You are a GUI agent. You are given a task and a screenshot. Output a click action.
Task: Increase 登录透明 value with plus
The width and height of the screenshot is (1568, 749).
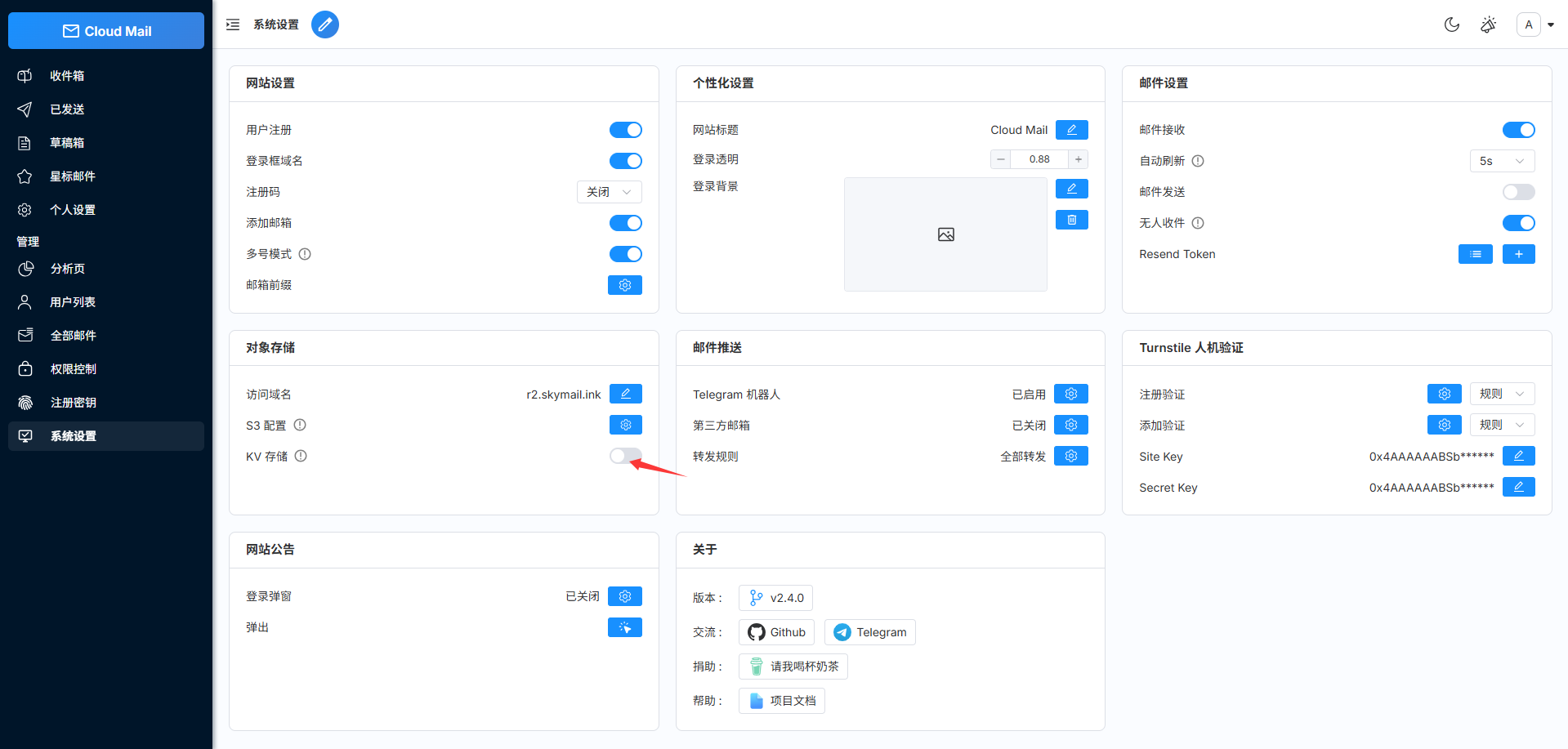tap(1079, 159)
